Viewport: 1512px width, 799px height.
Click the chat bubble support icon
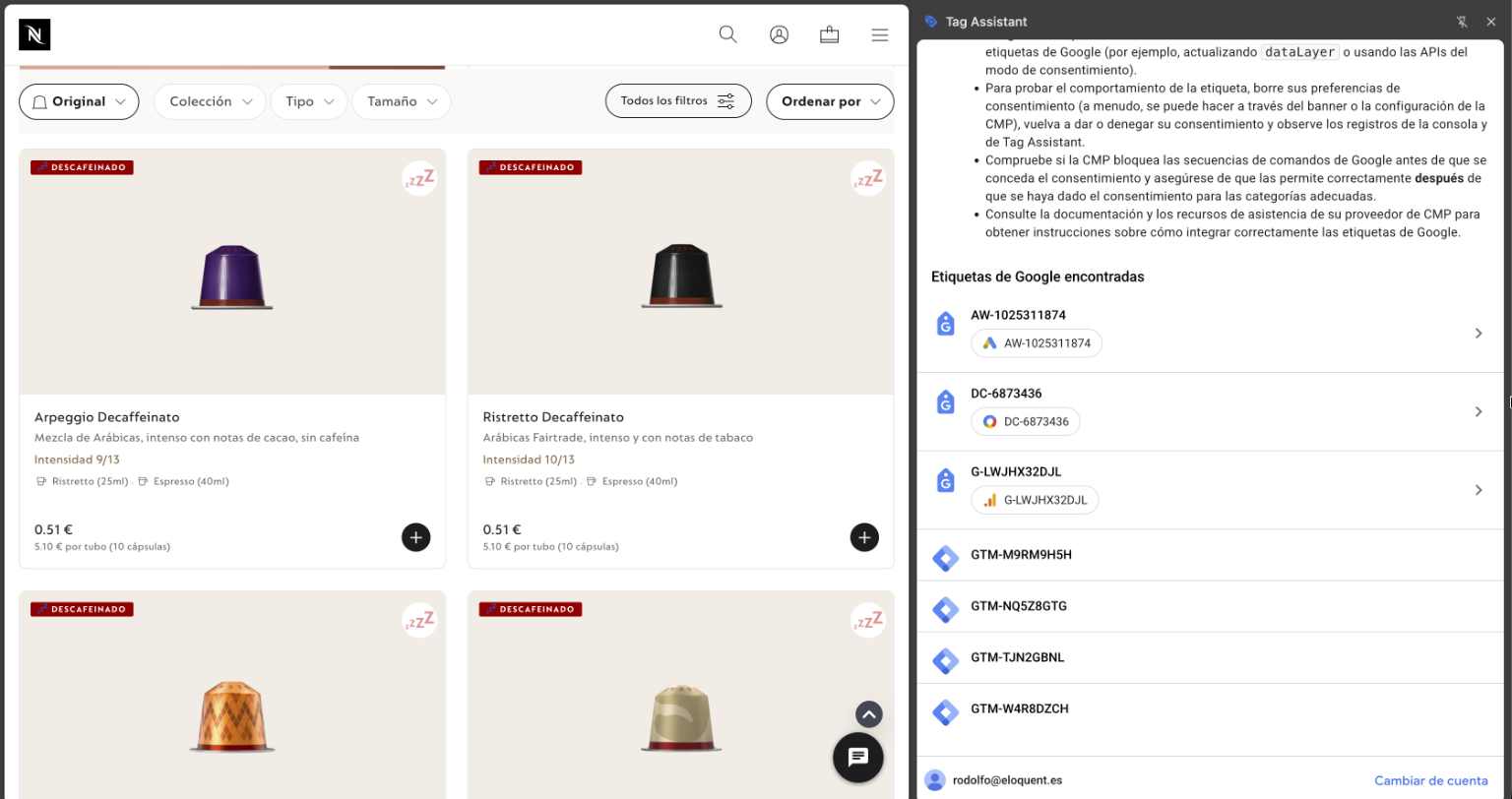click(858, 757)
